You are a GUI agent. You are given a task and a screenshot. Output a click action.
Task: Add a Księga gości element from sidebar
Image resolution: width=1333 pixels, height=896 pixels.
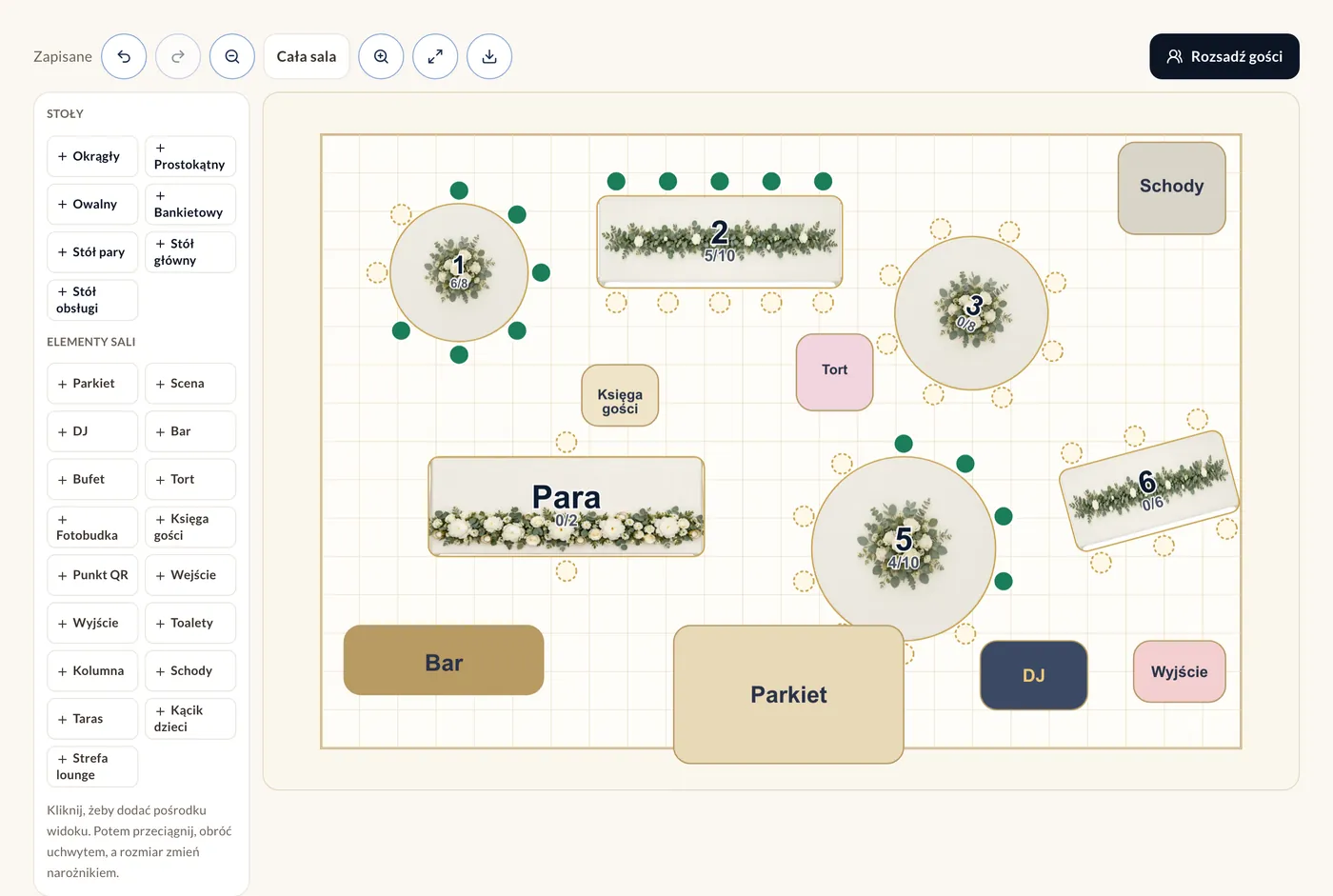190,528
